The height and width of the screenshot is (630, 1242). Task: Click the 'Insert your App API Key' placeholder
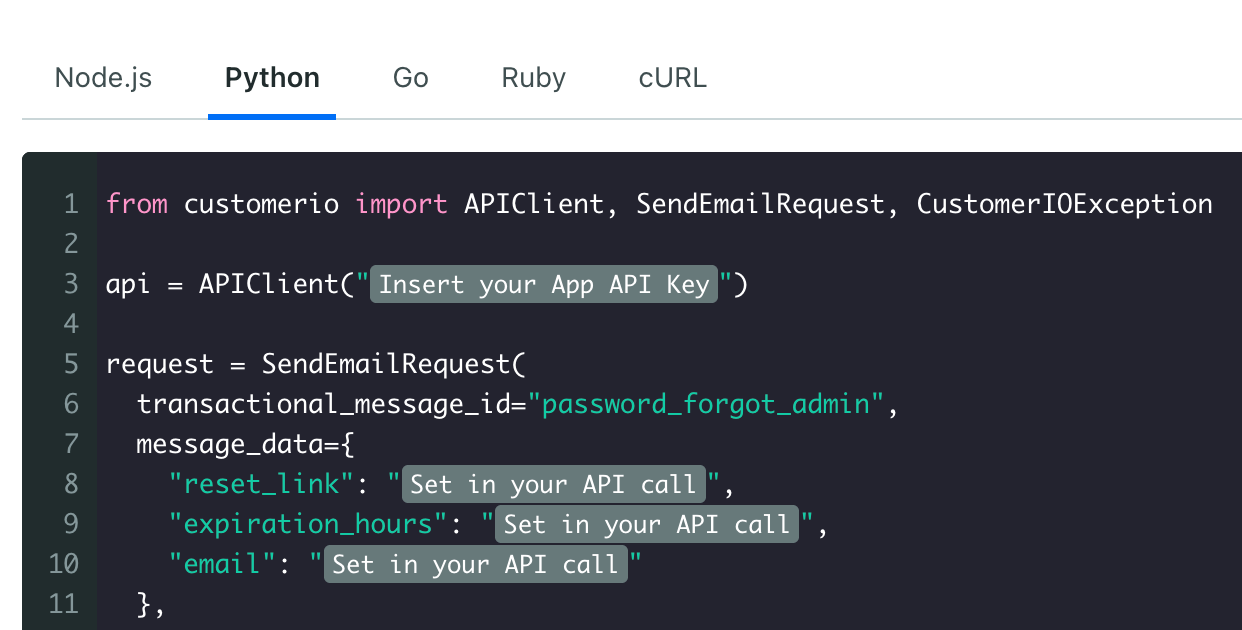click(544, 285)
